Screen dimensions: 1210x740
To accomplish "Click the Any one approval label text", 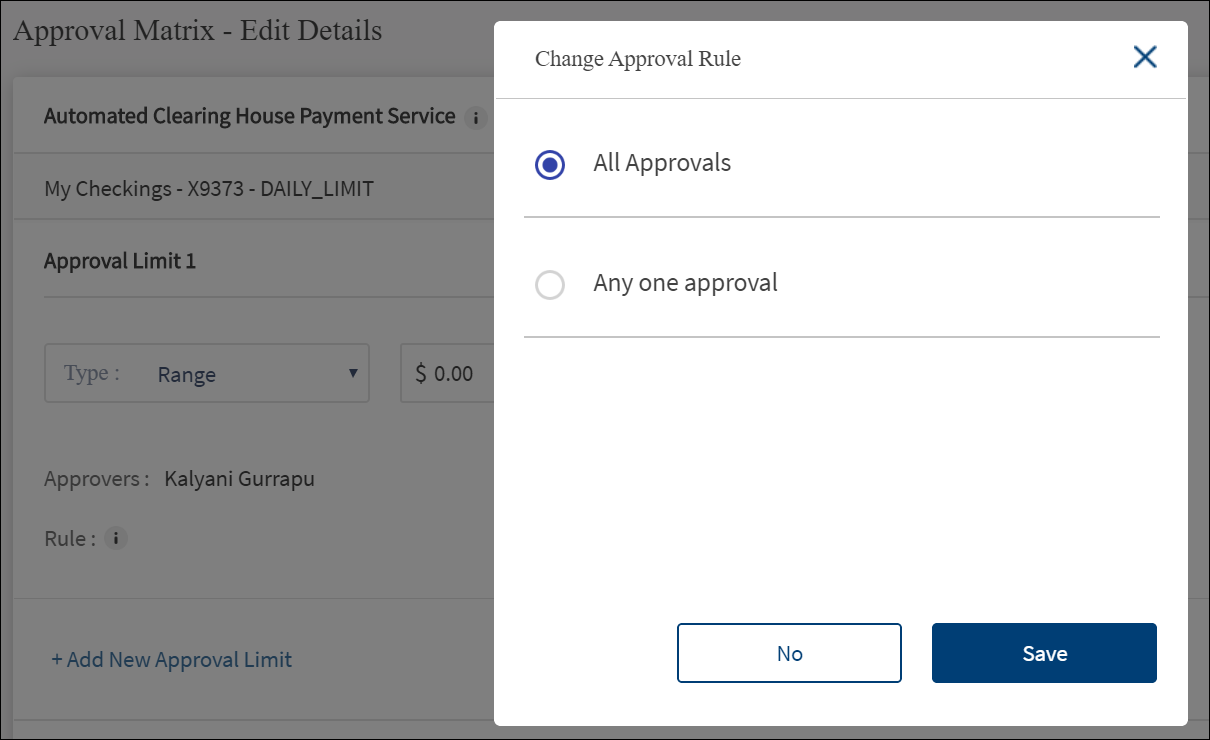I will click(685, 283).
